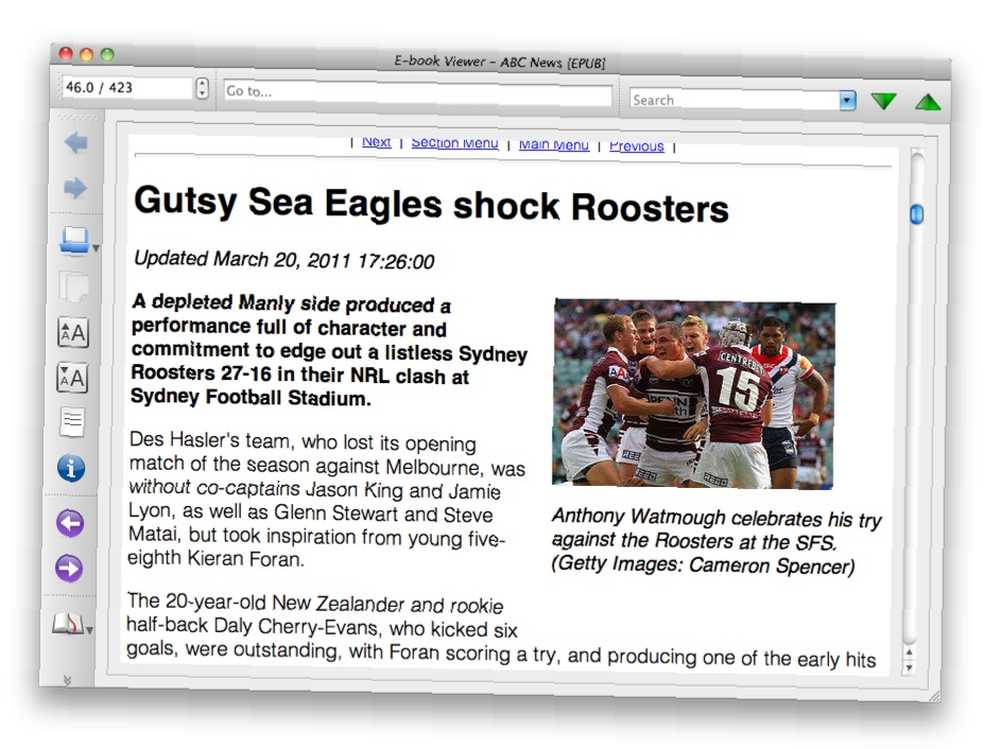This screenshot has height=749, width=1000.
Task: Click the page number stepper arrows
Action: [202, 88]
